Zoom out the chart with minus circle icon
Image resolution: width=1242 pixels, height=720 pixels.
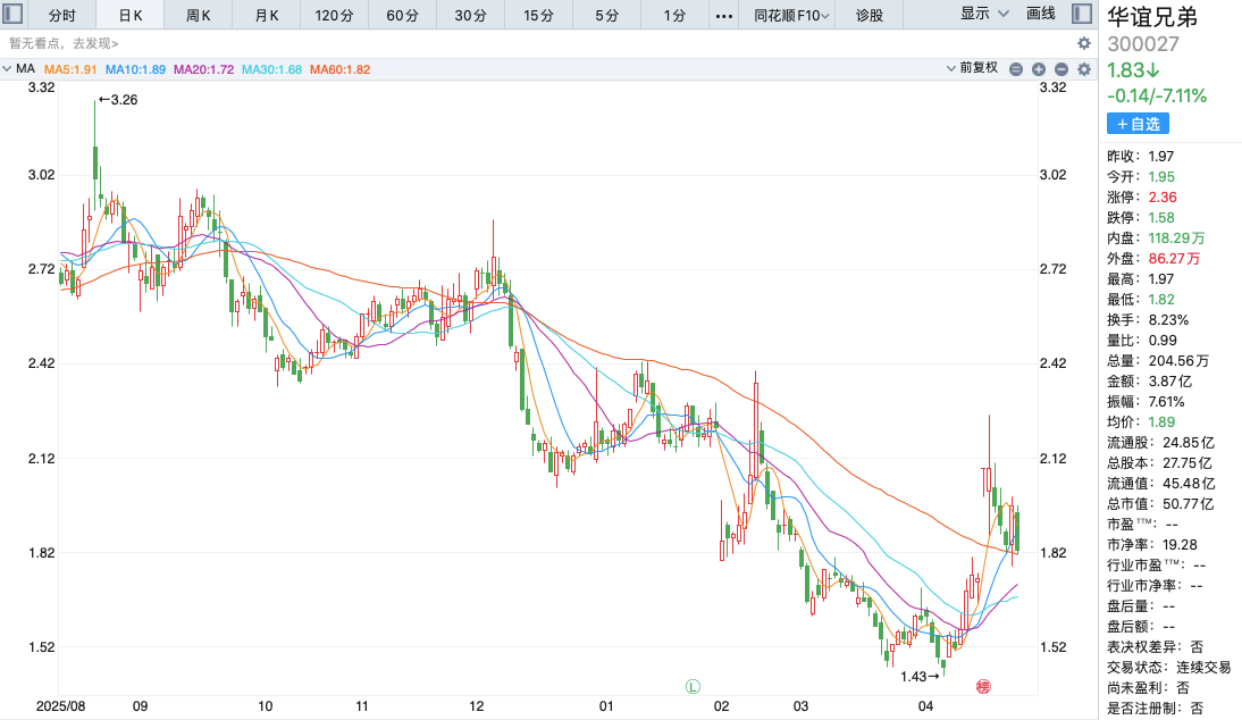click(x=1059, y=69)
